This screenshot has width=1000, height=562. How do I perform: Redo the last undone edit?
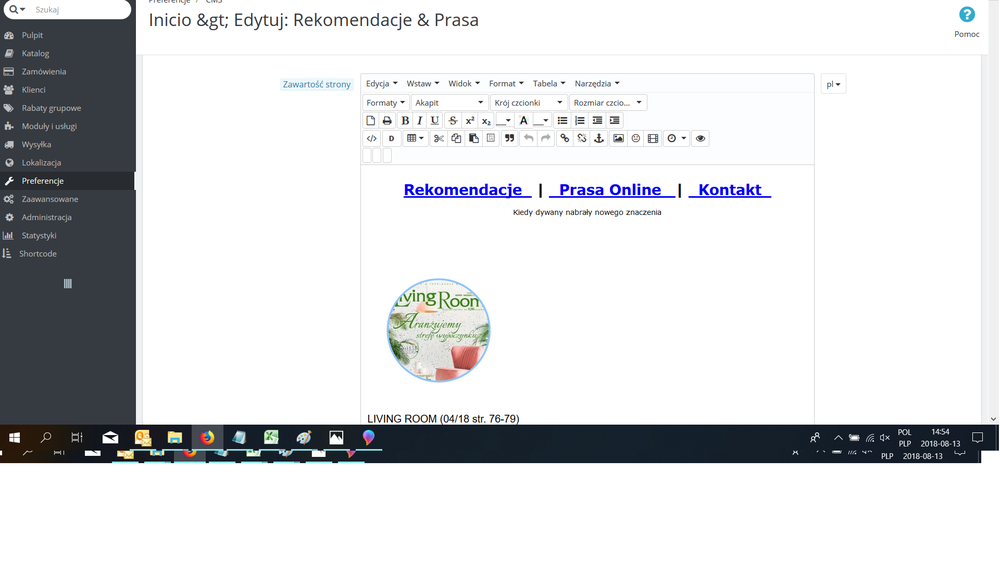pos(545,138)
